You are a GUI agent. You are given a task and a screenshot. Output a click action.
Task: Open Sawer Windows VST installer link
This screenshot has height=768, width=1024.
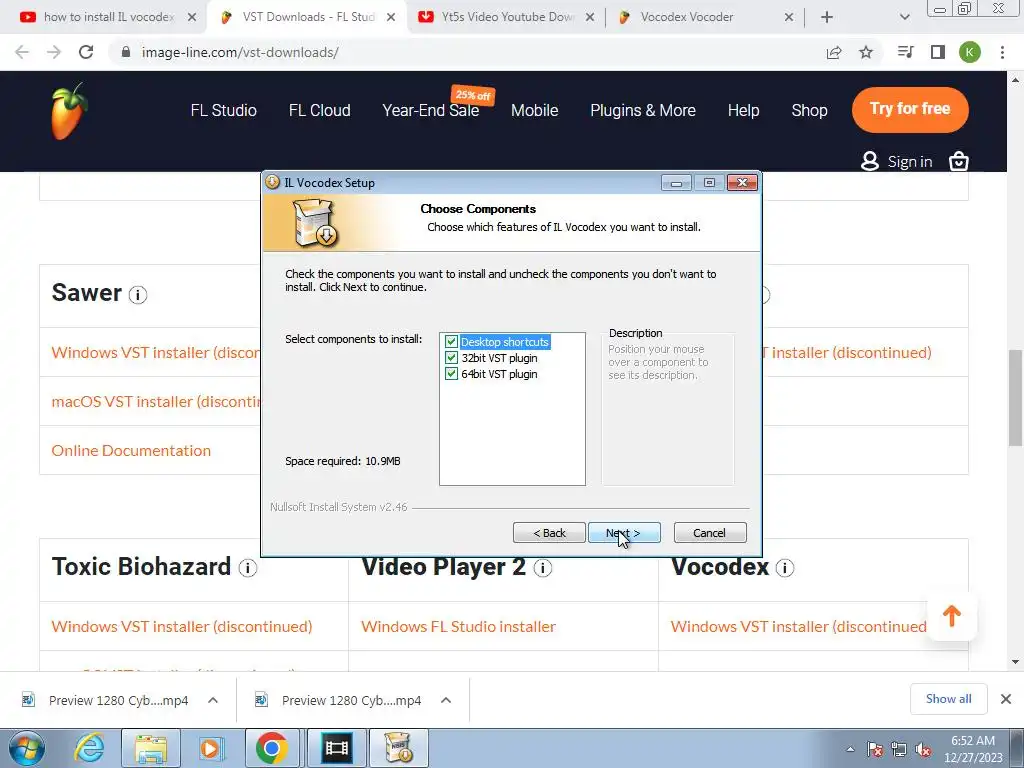coord(156,353)
